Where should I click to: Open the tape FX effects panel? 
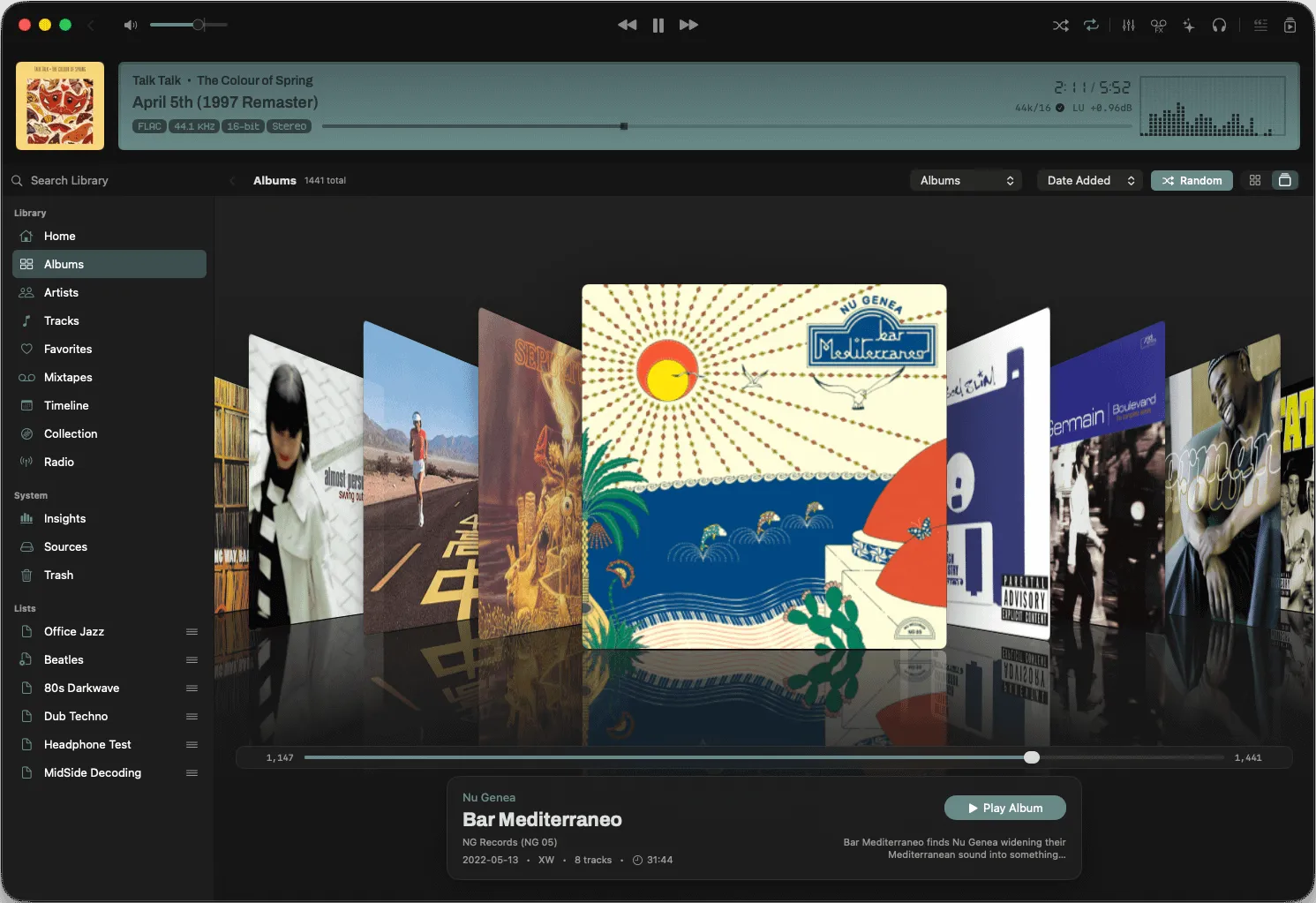pyautogui.click(x=1159, y=26)
